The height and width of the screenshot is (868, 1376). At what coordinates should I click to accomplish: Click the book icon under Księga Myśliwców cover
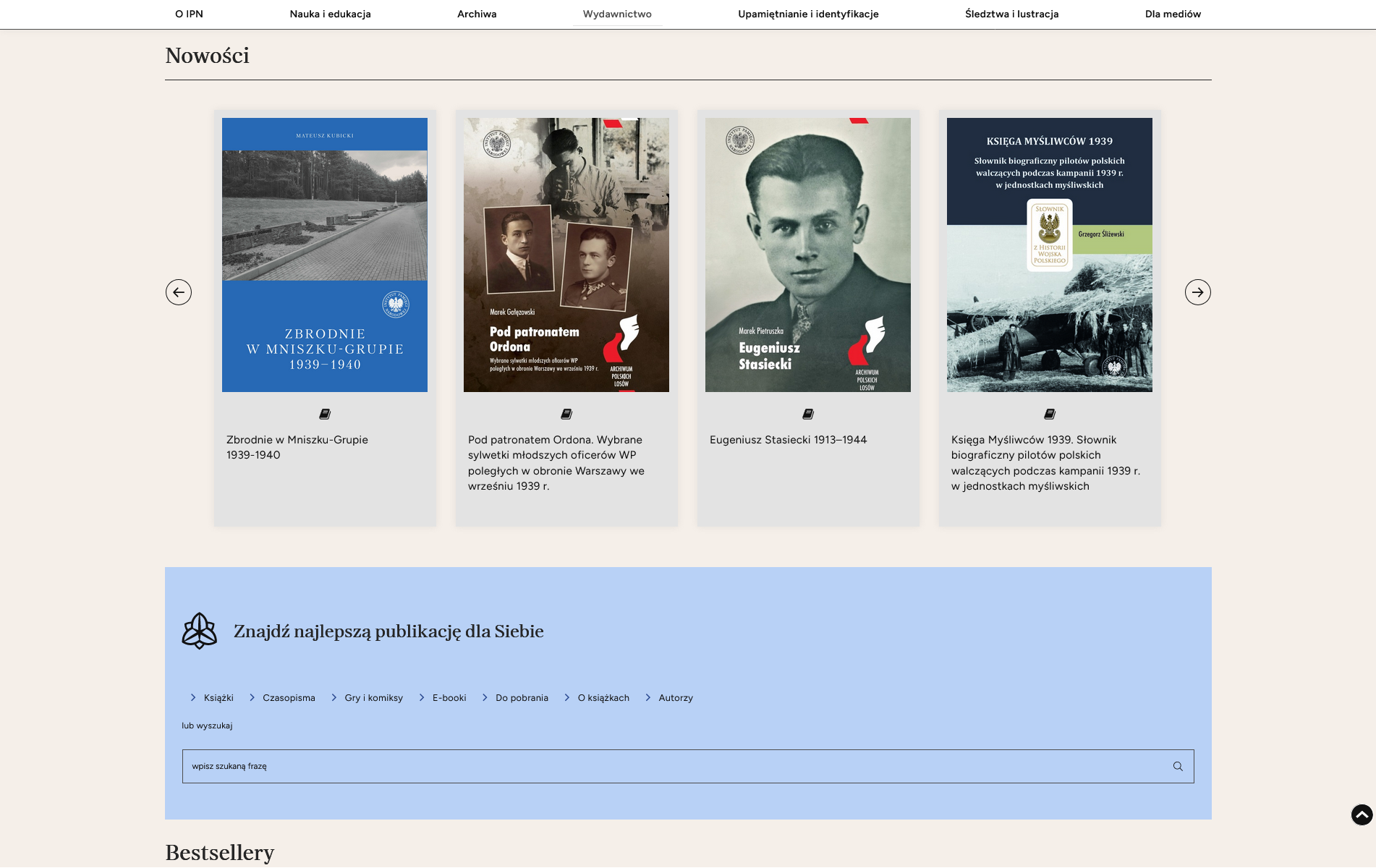(1050, 414)
